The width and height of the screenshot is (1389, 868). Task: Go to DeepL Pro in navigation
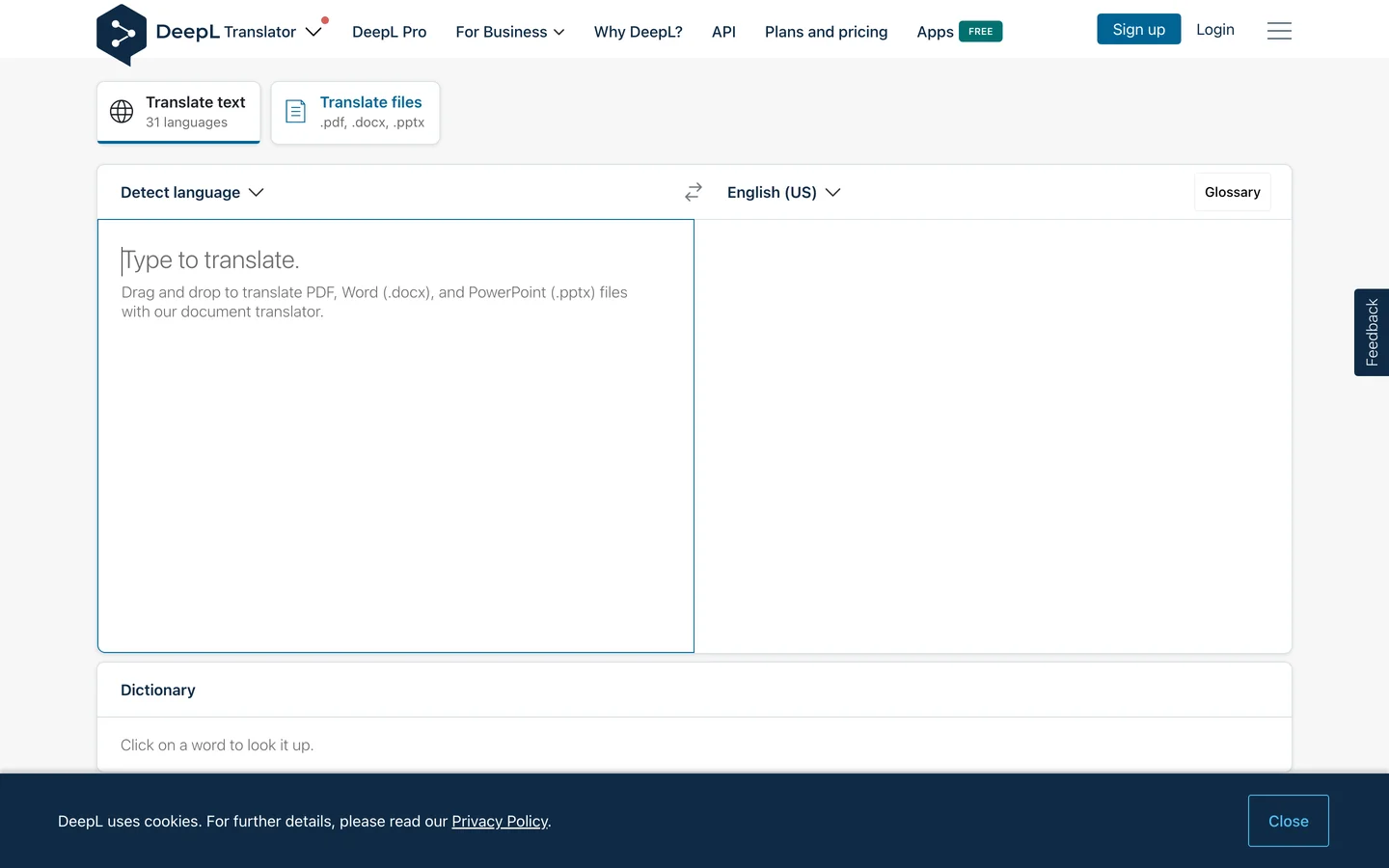[390, 32]
